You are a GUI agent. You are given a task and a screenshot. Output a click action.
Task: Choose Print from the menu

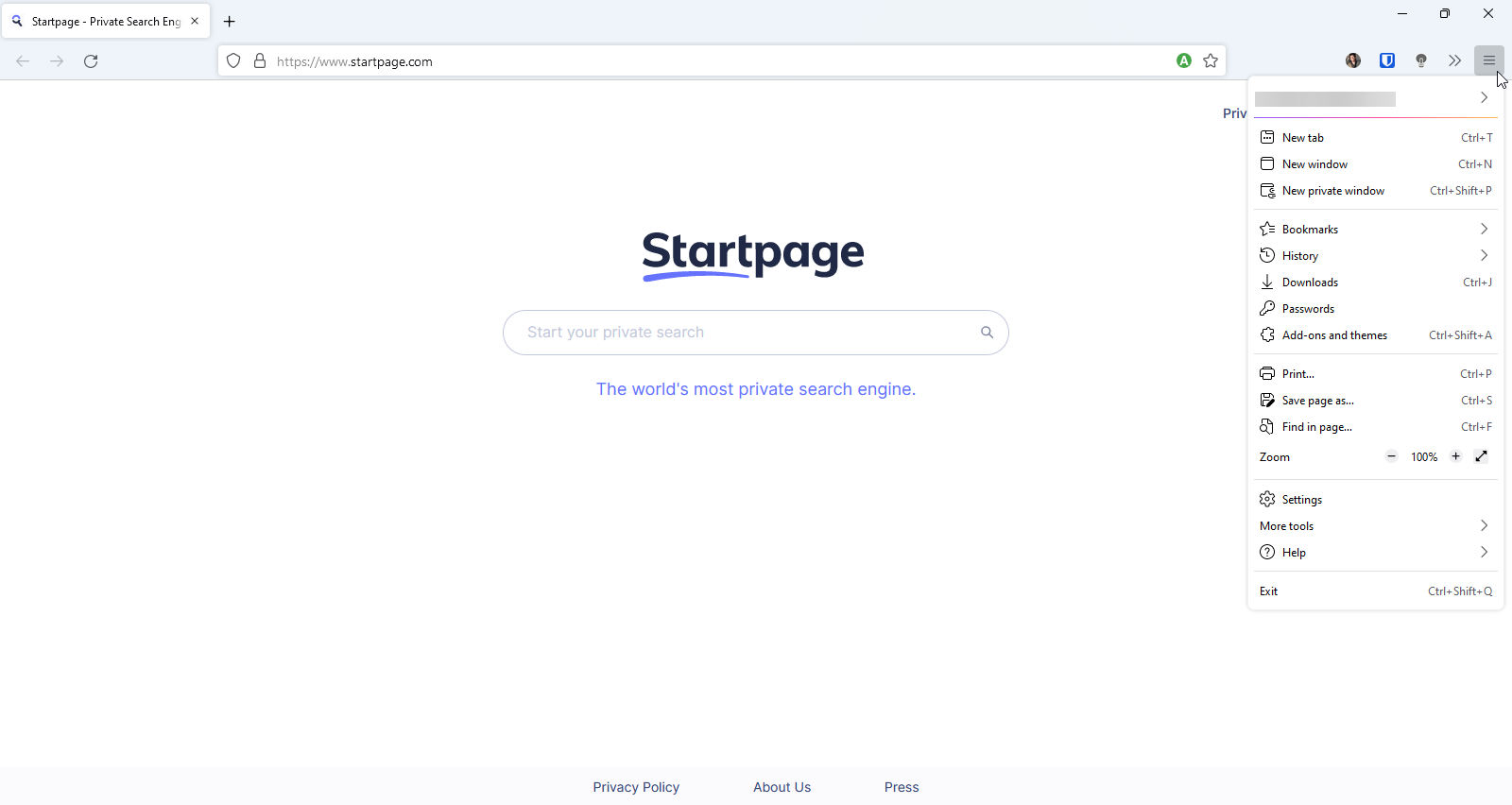pyautogui.click(x=1376, y=374)
